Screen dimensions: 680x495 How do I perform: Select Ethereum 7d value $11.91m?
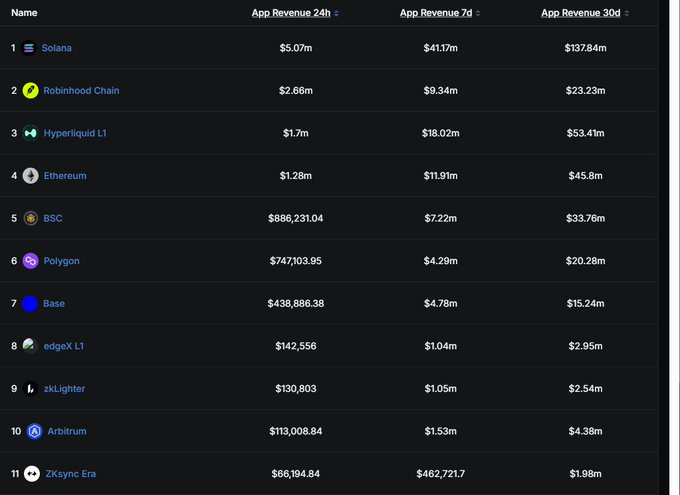441,176
